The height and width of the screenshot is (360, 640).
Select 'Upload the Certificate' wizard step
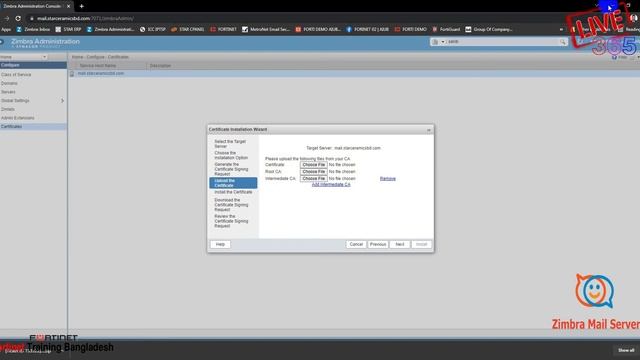[x=233, y=183]
